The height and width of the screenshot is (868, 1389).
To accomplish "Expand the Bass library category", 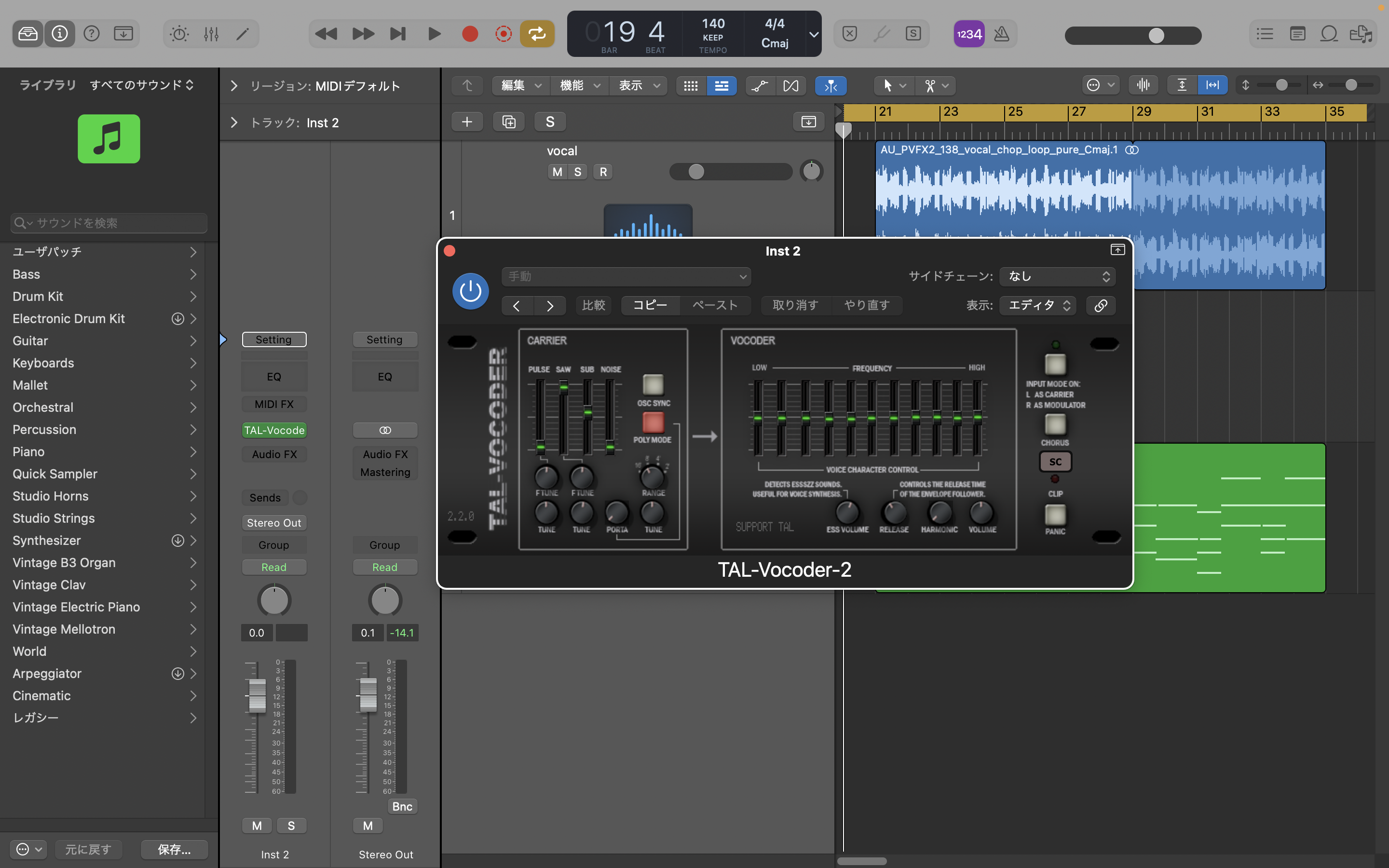I will (193, 274).
